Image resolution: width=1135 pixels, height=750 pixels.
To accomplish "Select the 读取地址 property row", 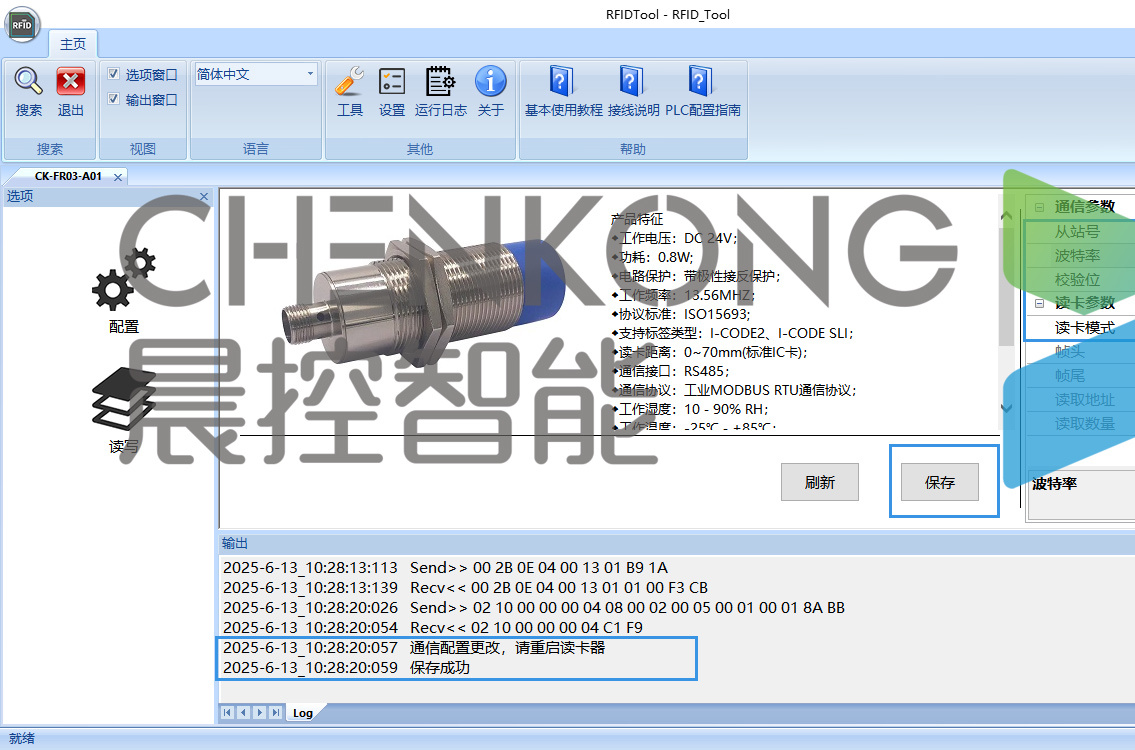I will click(x=1081, y=400).
